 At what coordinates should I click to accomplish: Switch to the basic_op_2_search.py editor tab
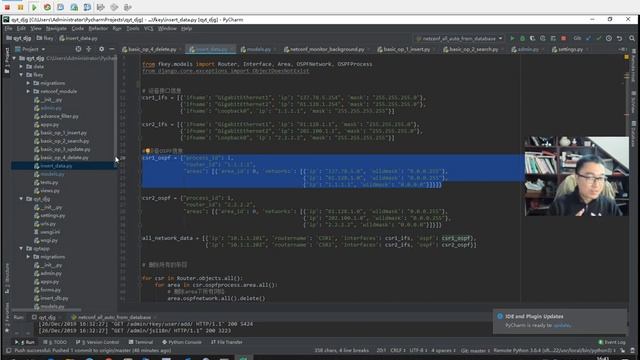(x=473, y=49)
